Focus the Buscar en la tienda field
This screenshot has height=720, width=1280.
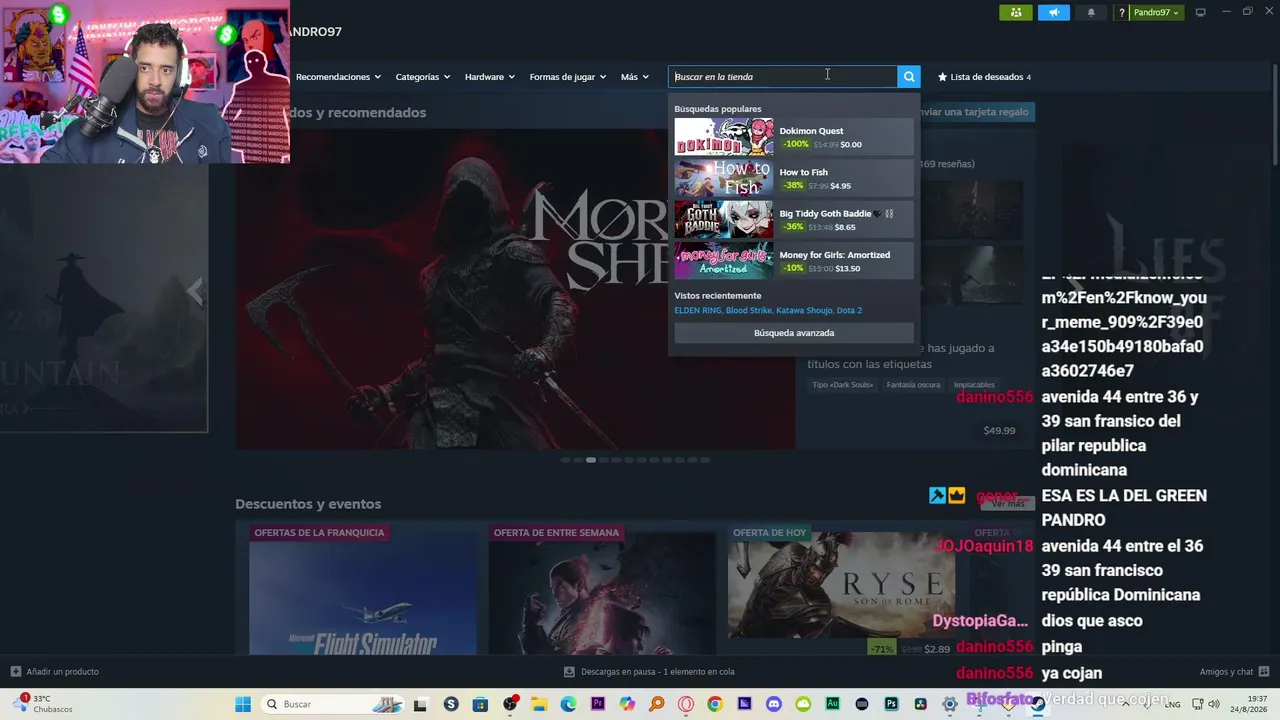coord(783,77)
